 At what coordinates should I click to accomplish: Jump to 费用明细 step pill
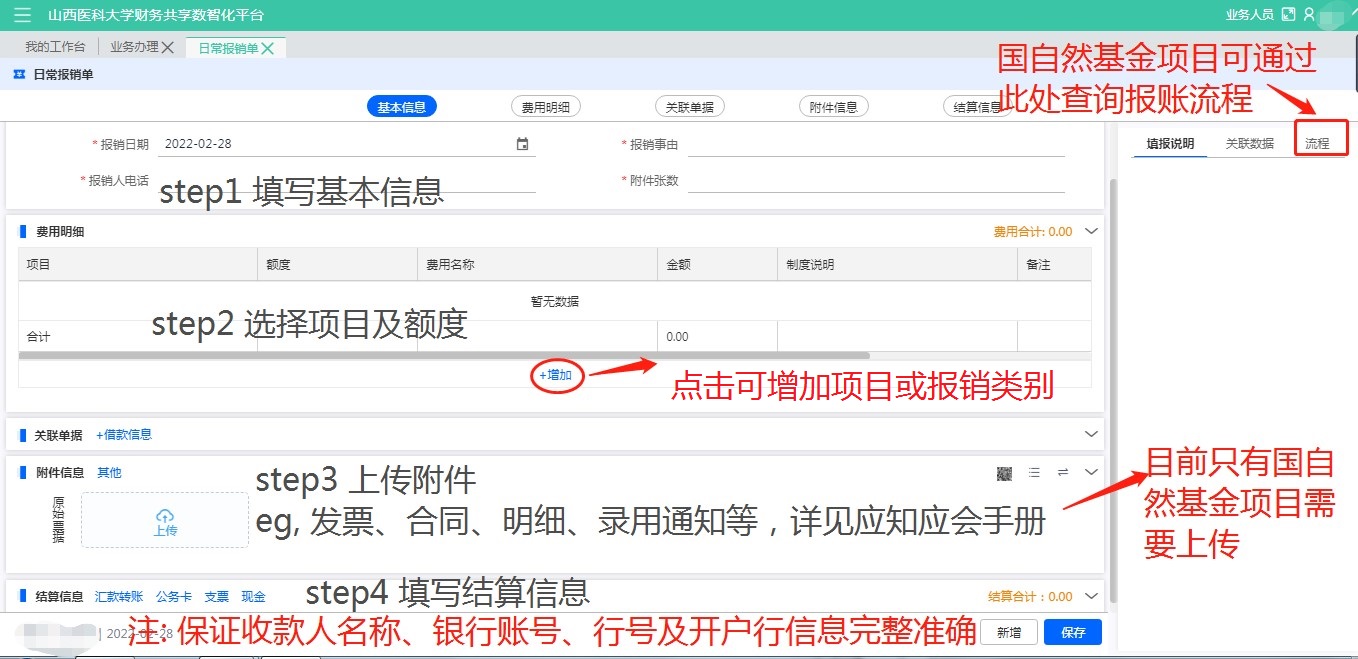pos(545,107)
